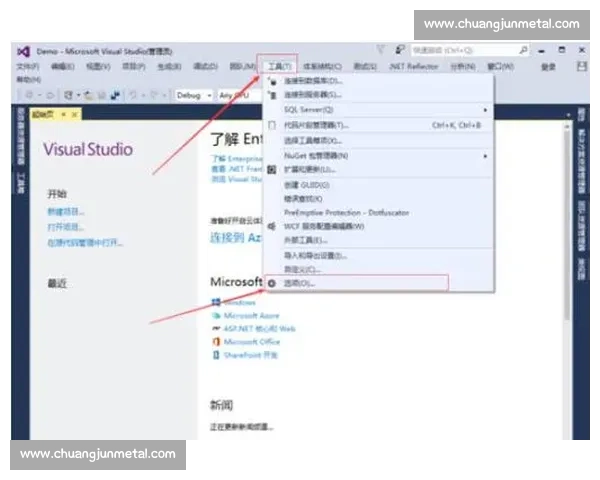
Task: Click the WCF service configuration editor icon
Action: tap(272, 226)
